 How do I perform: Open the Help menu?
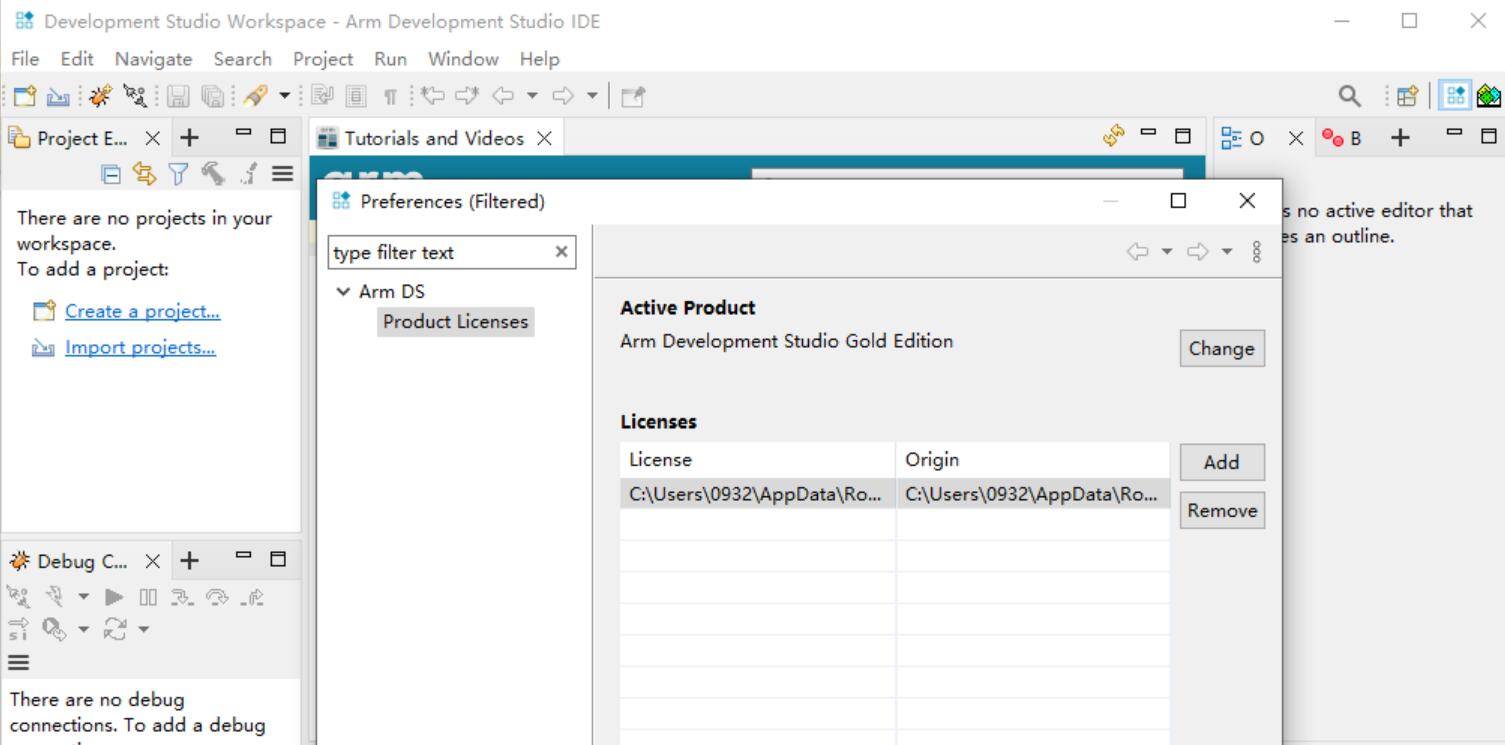pyautogui.click(x=540, y=60)
